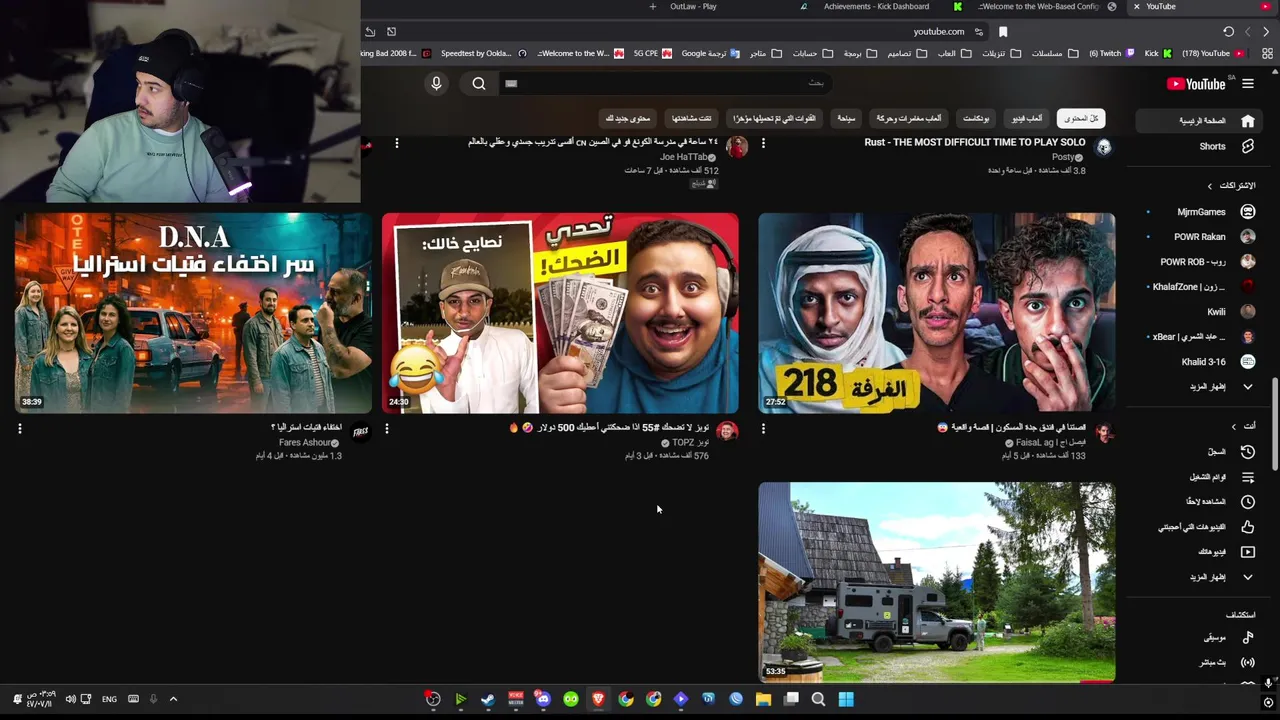Open options menu for Joe HaTTab video

[x=397, y=144]
